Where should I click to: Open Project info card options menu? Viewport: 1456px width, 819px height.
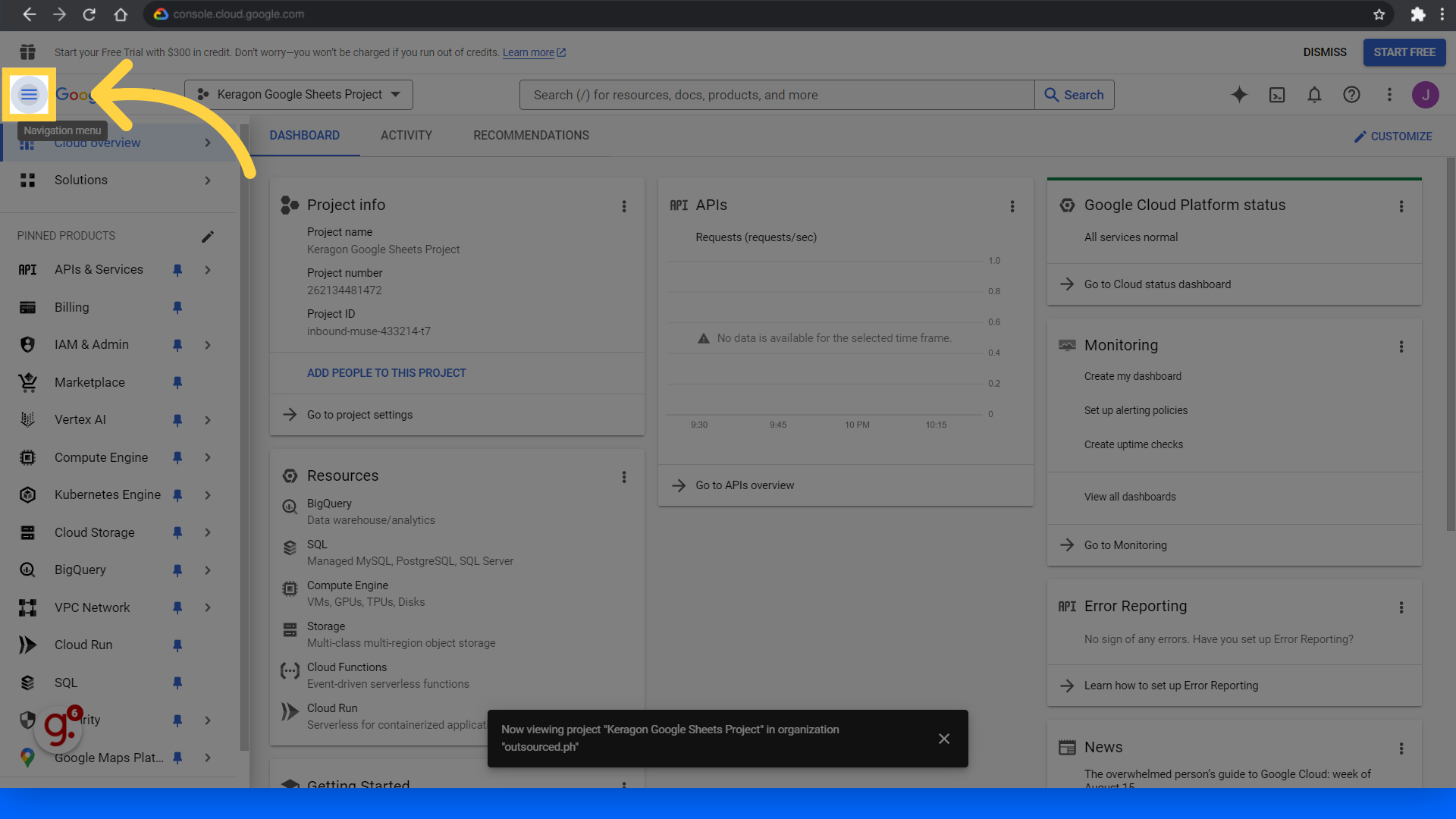pyautogui.click(x=624, y=206)
